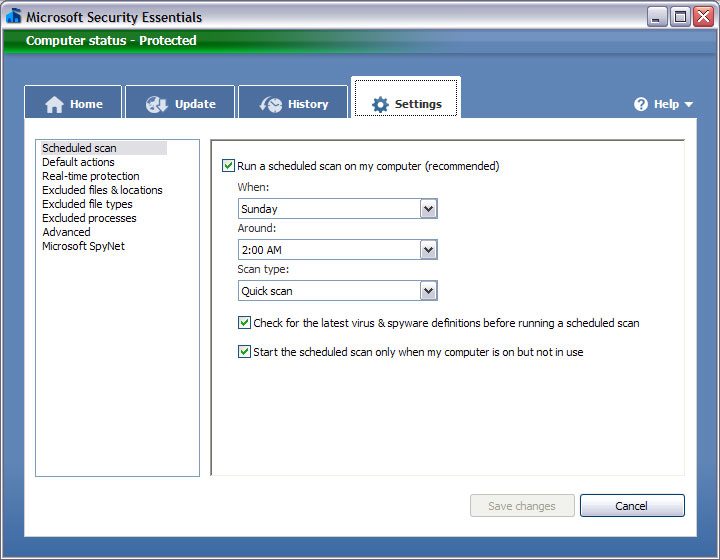Click the gear icon on Settings tab
720x560 pixels.
click(380, 104)
